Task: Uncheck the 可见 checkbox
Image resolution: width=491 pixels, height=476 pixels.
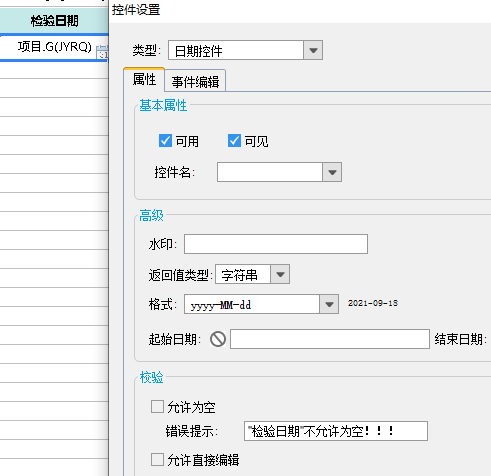Action: tap(234, 141)
